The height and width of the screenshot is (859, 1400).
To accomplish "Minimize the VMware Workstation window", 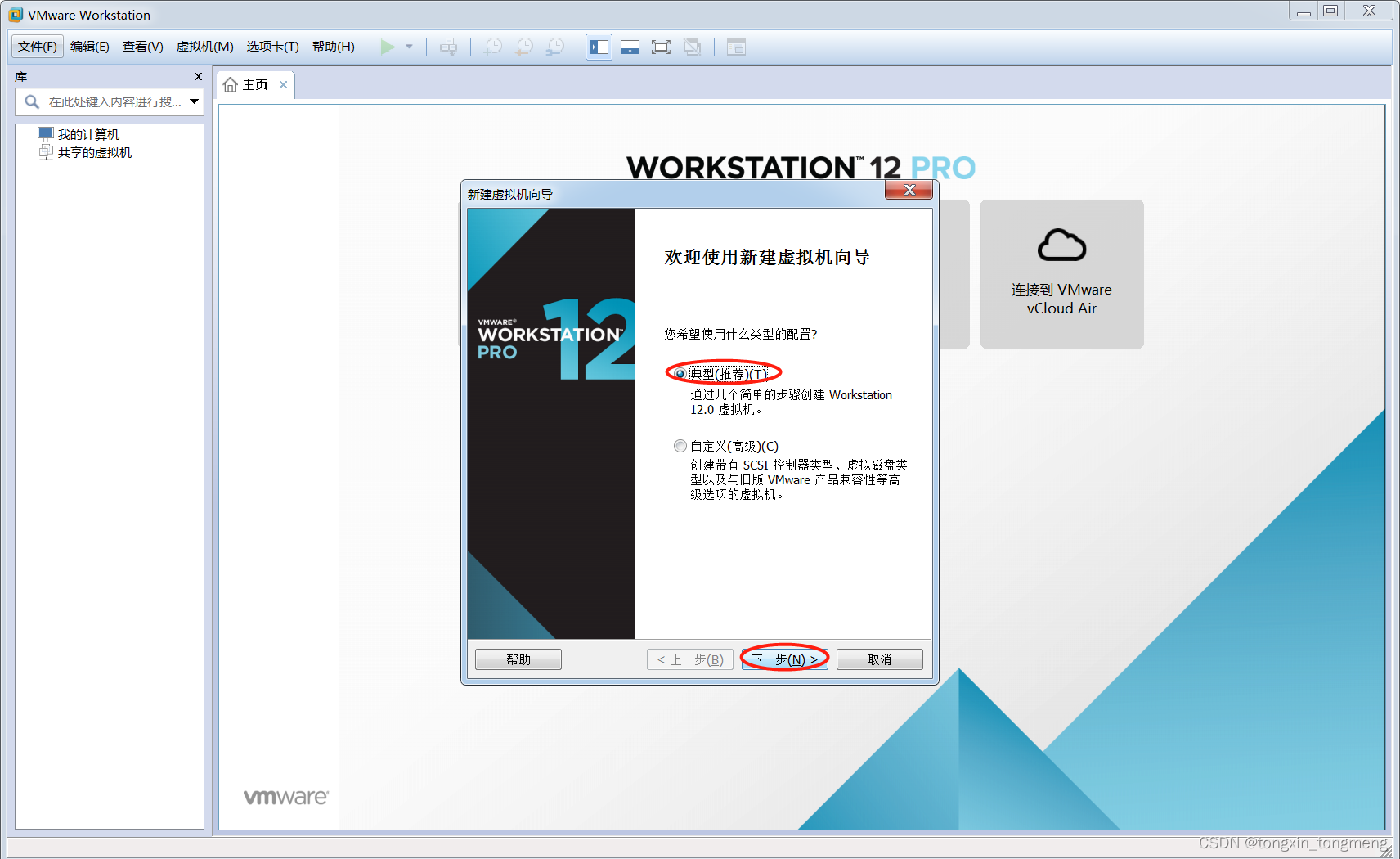I will [x=1304, y=11].
